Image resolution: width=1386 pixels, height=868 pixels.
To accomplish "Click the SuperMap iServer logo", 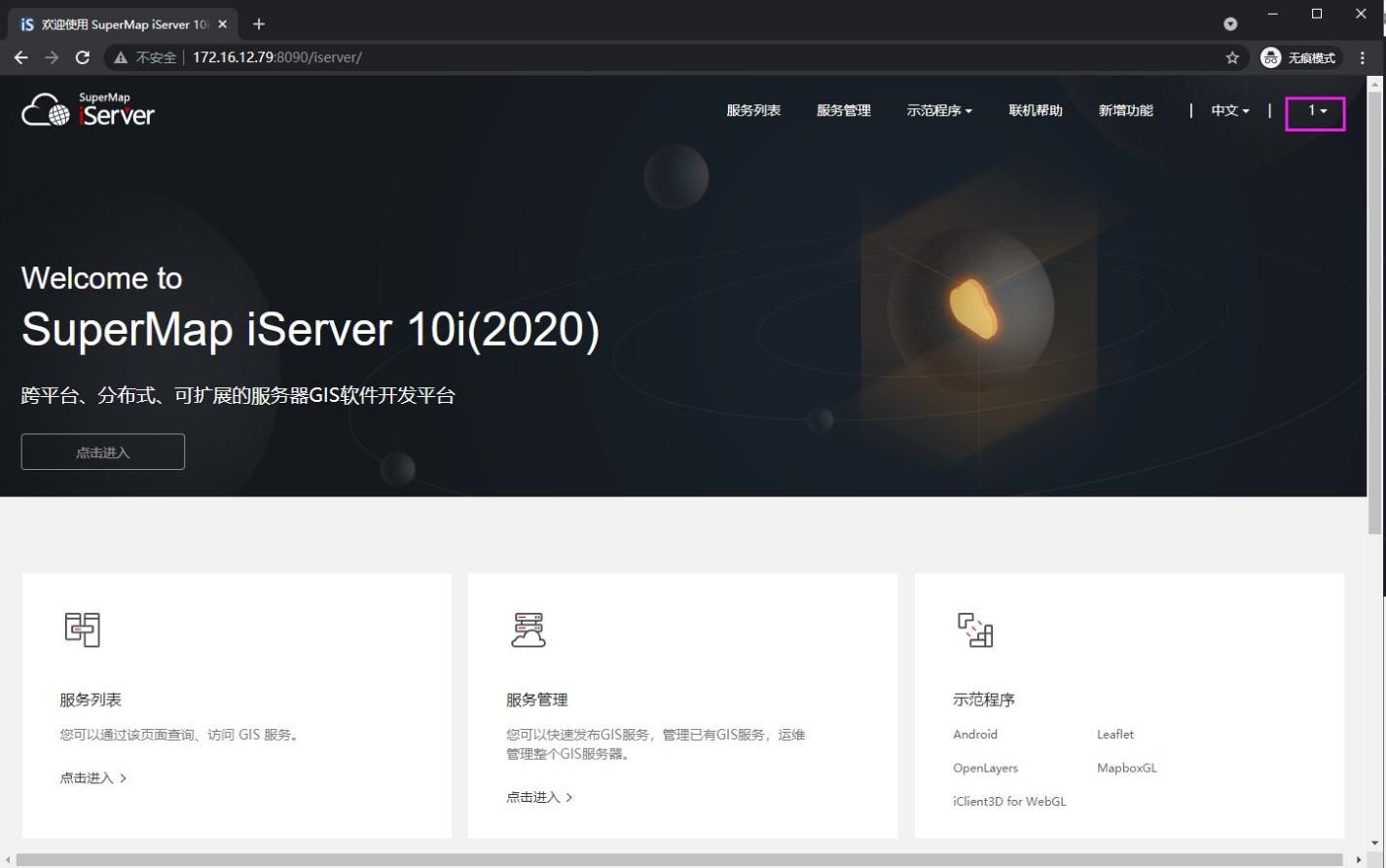I will 88,110.
